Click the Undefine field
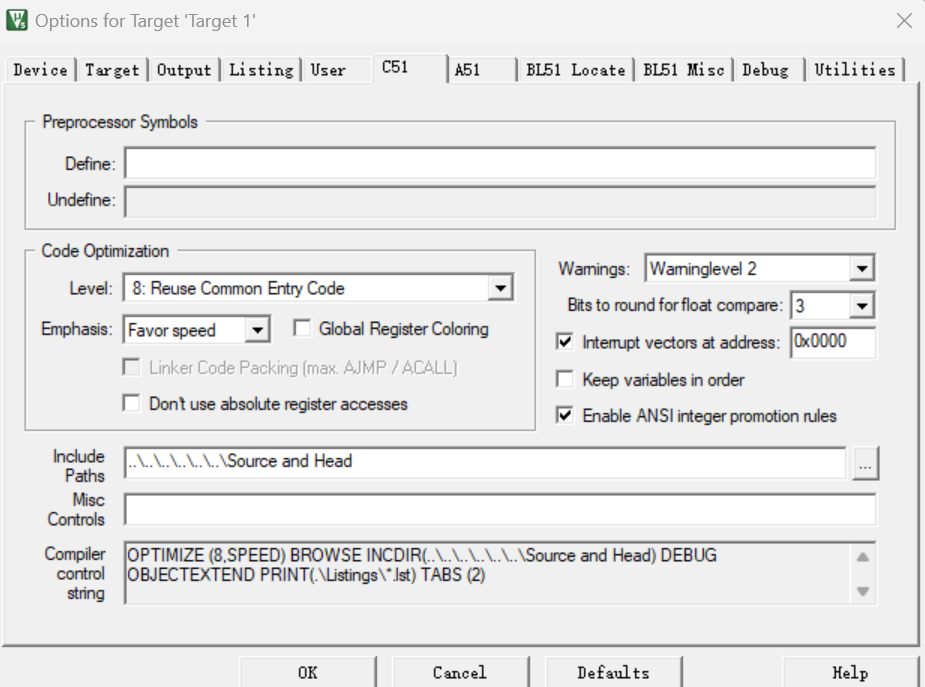The height and width of the screenshot is (687, 925). (500, 201)
